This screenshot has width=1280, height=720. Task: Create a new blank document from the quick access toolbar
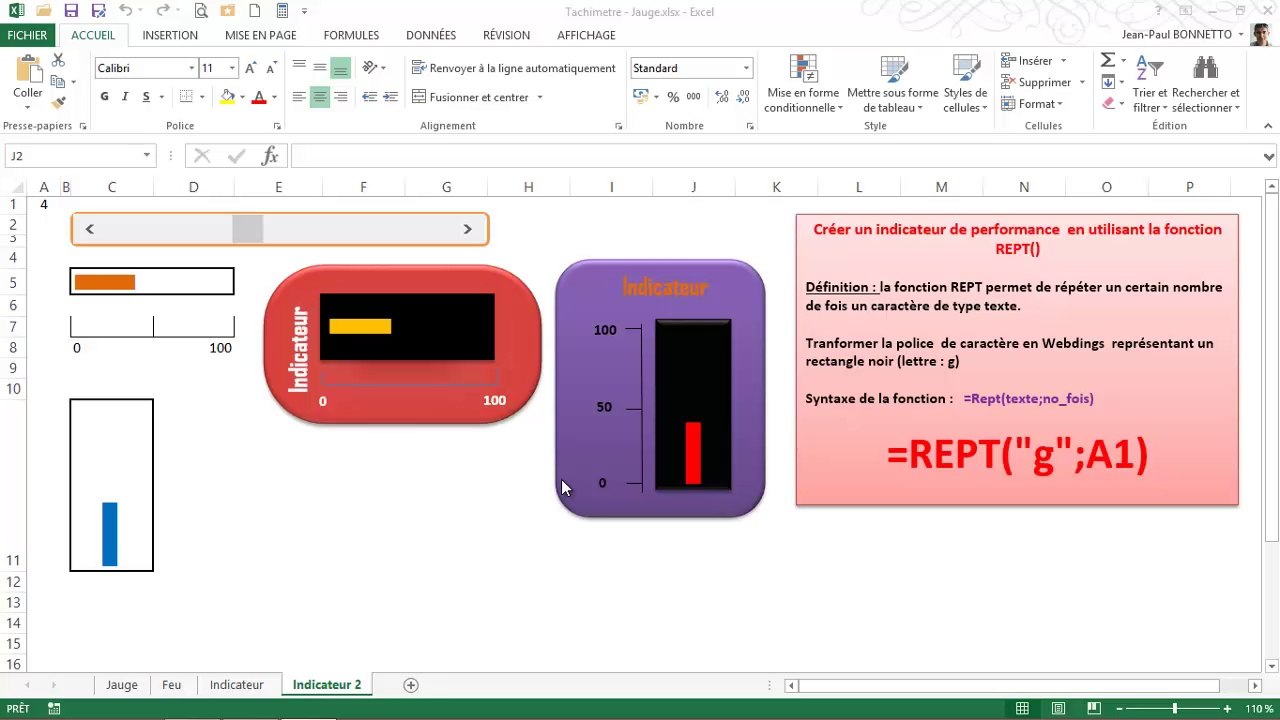[x=255, y=11]
